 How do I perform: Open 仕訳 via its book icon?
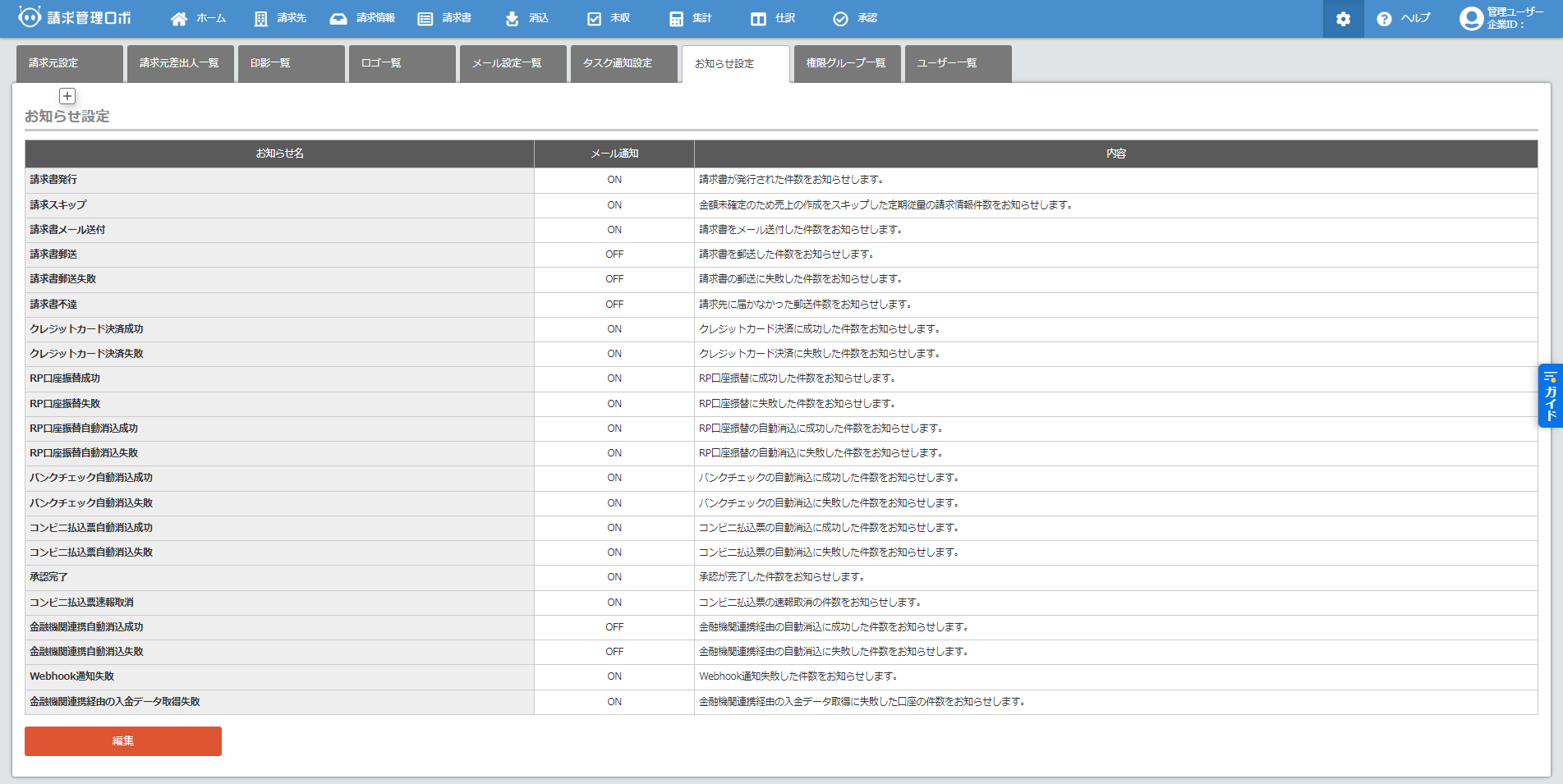(758, 19)
